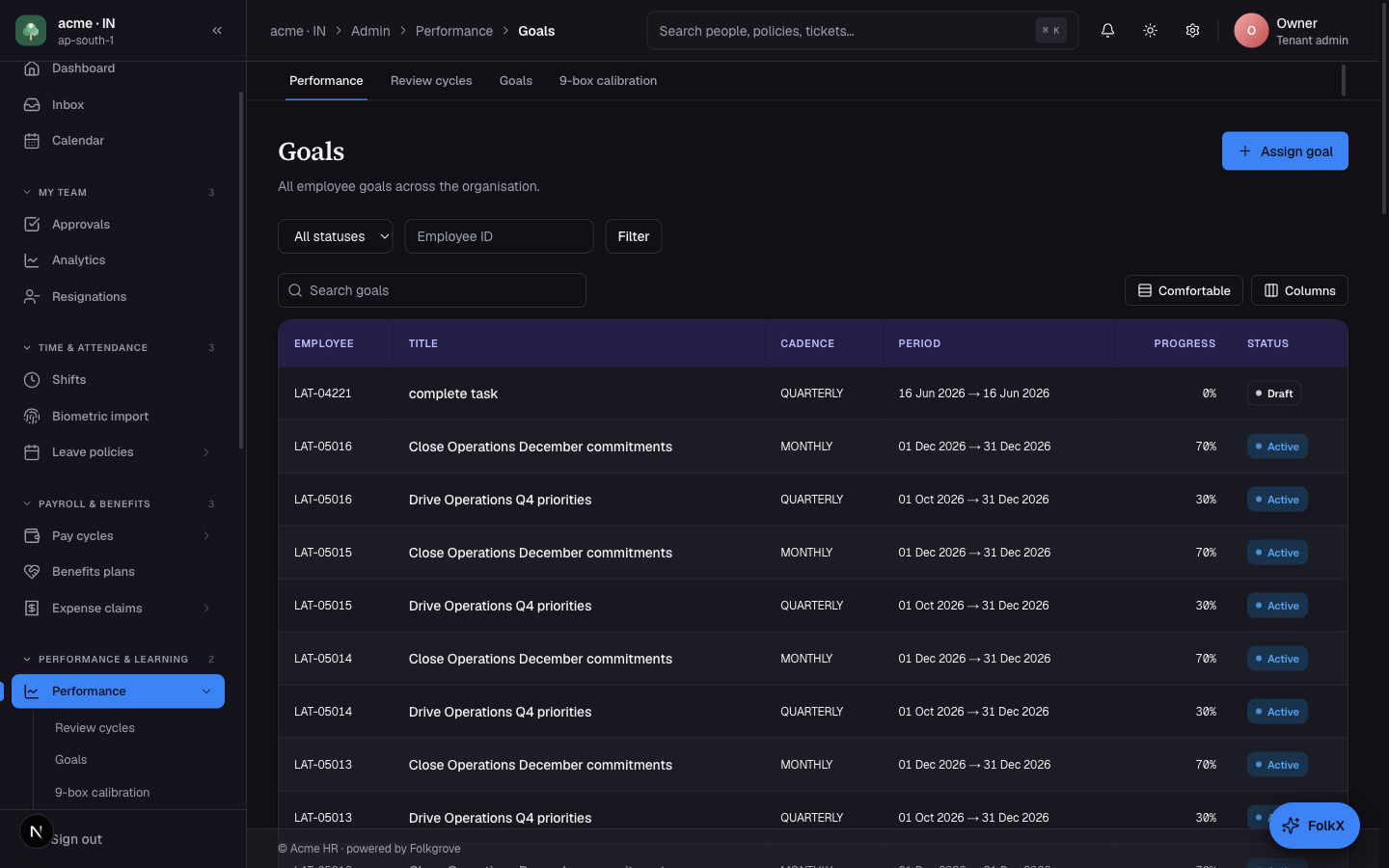
Task: Click the Employee ID input field
Action: pyautogui.click(x=499, y=236)
